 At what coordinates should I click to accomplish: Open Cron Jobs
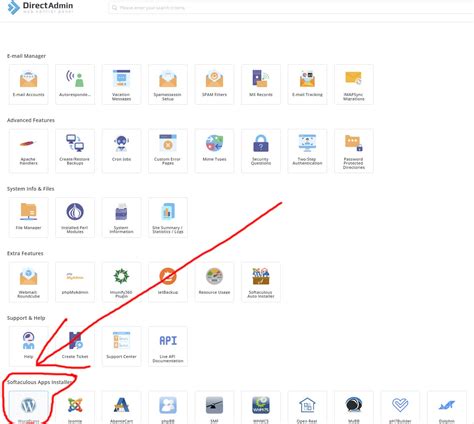[121, 151]
